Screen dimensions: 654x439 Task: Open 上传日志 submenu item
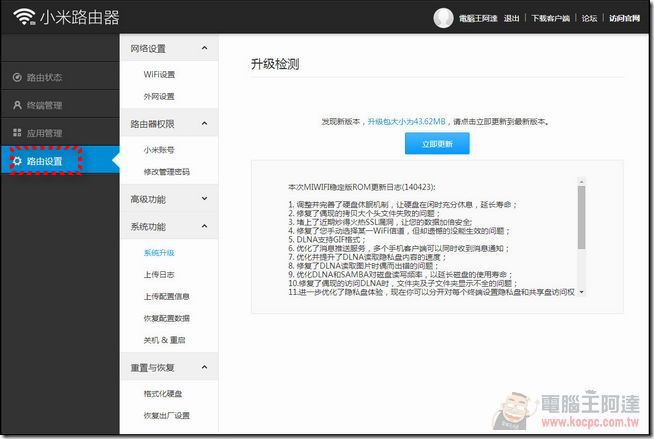159,274
